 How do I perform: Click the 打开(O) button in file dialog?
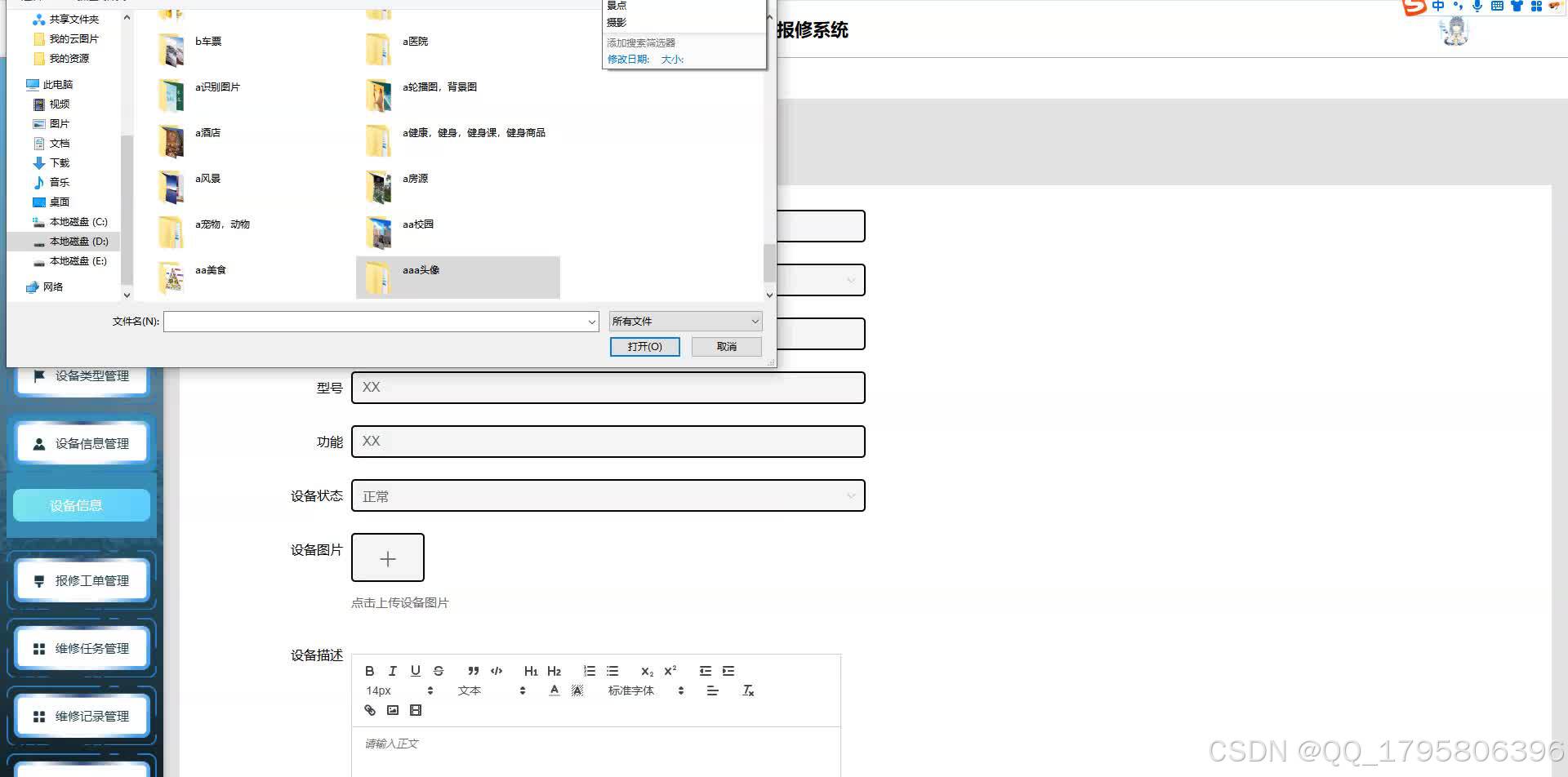644,347
